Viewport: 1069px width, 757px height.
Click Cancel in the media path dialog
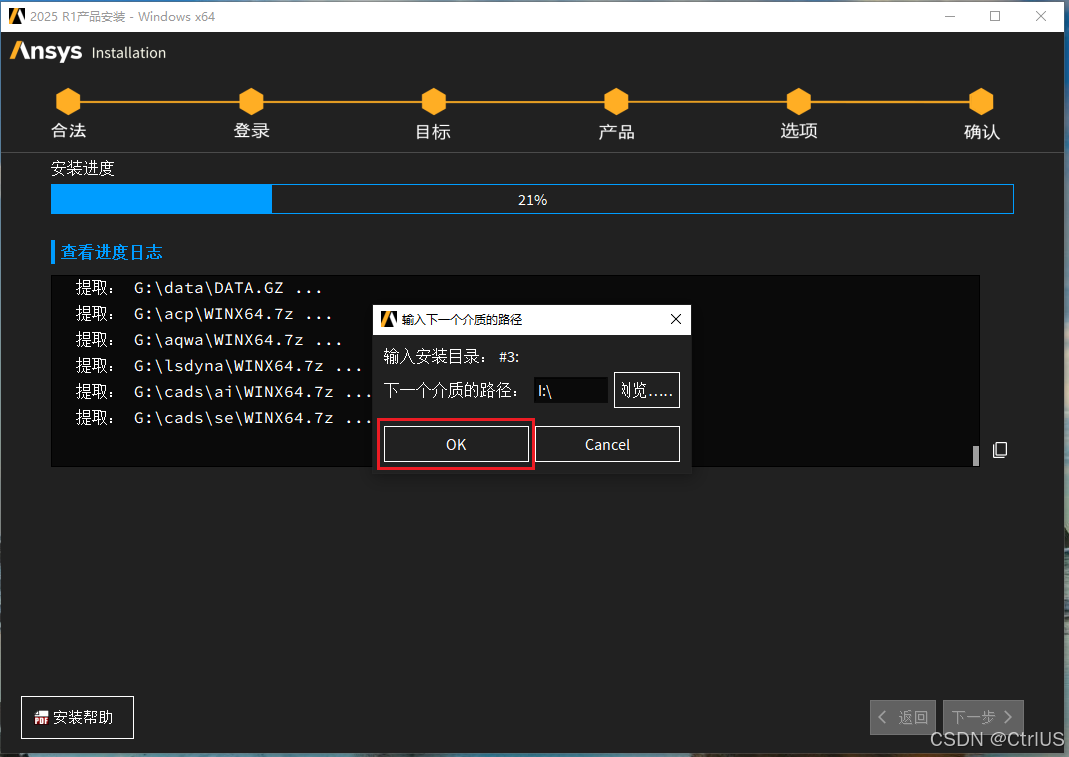[x=607, y=445]
